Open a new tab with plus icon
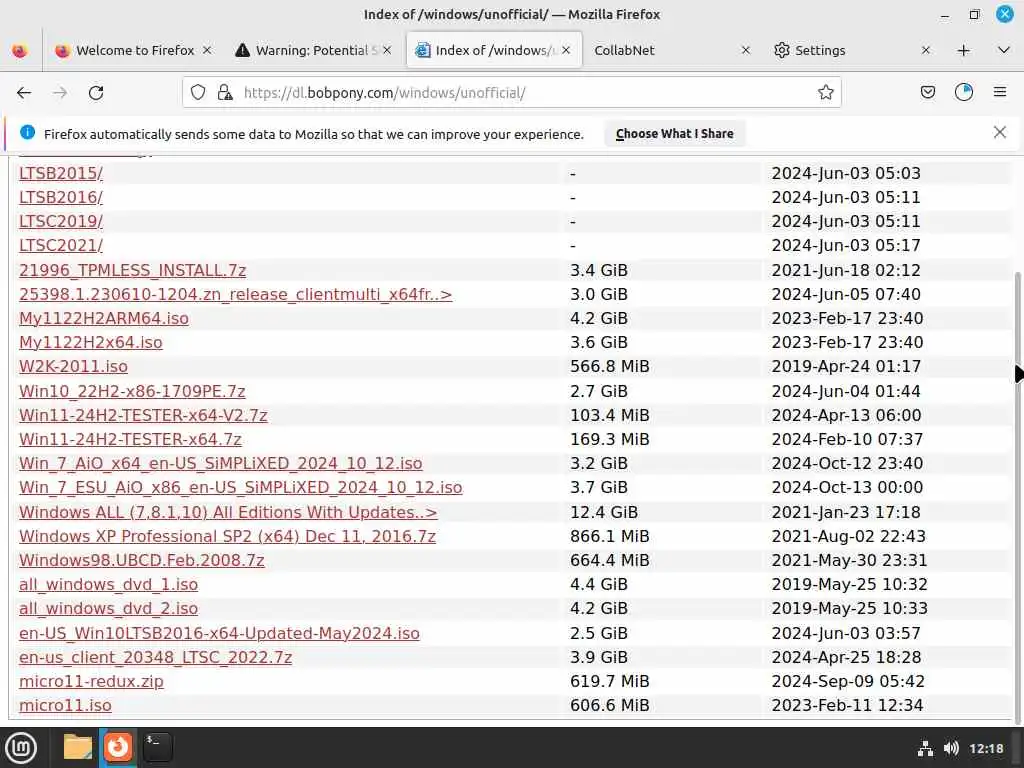Screen dimensions: 1024x768 coord(963,50)
